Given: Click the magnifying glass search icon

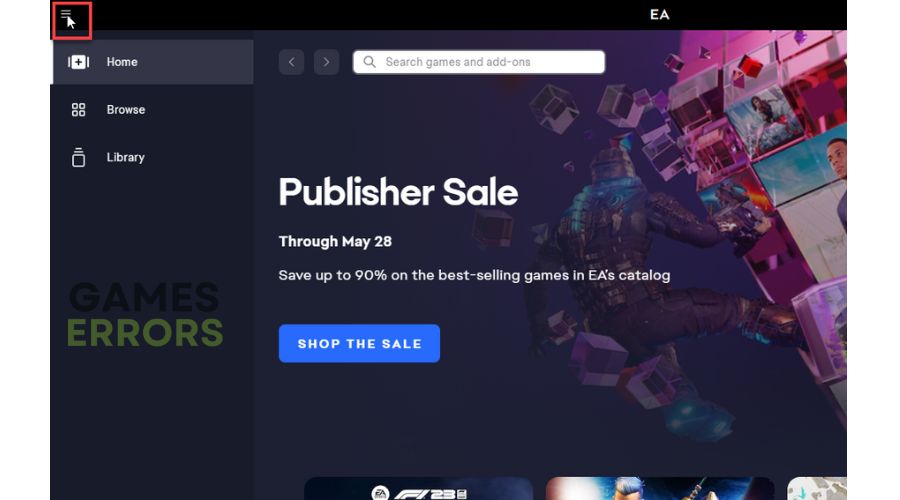Looking at the screenshot, I should (x=370, y=62).
